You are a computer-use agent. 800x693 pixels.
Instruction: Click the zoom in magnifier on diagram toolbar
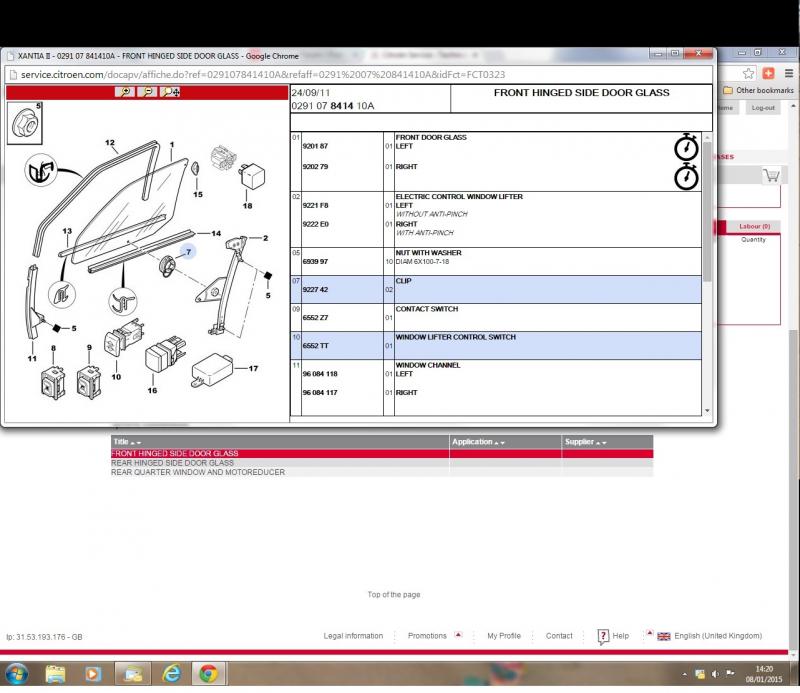click(125, 92)
